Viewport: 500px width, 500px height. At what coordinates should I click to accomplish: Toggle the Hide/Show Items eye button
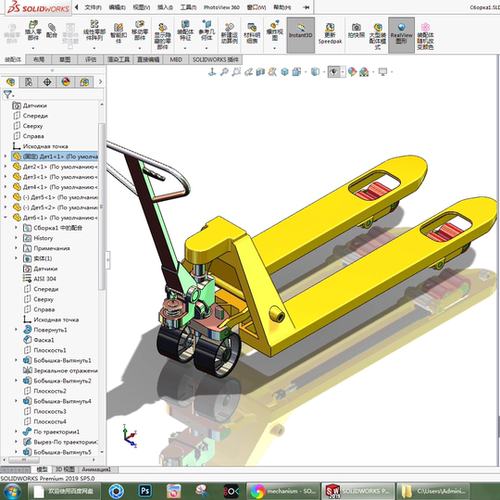[x=334, y=72]
